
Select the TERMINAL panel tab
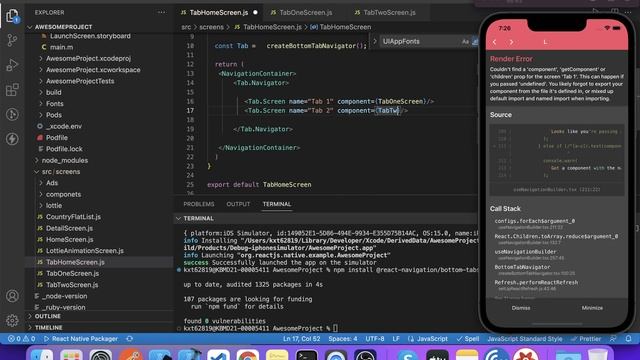(277, 204)
